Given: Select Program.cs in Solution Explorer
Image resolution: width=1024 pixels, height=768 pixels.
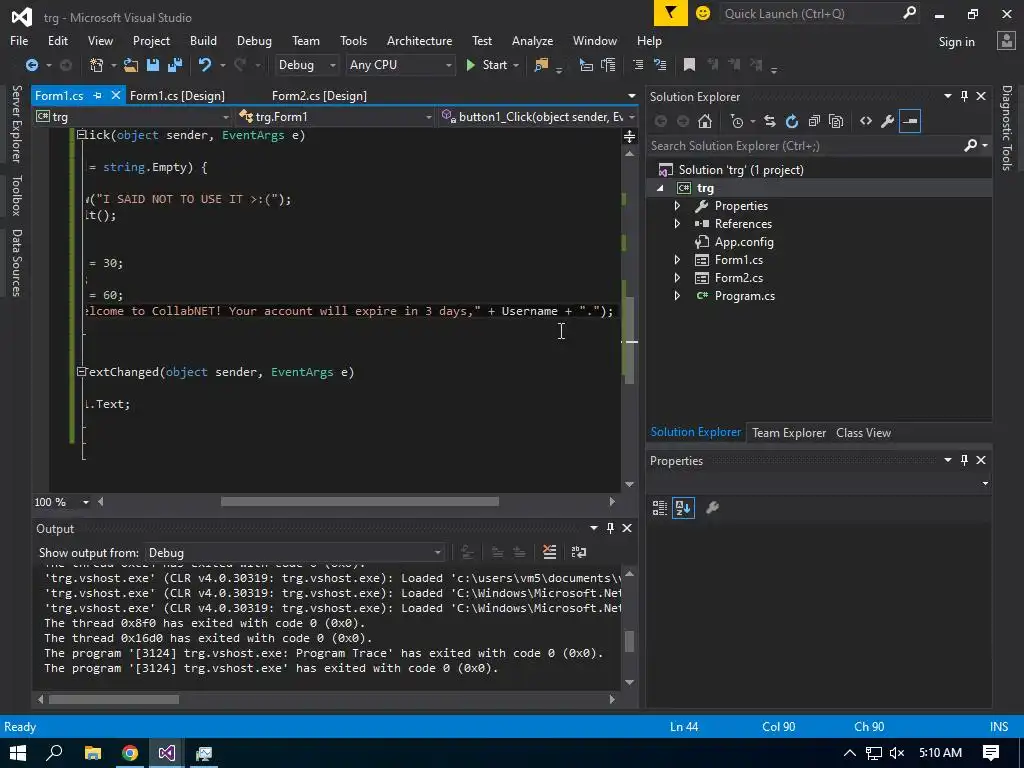Looking at the screenshot, I should coord(744,296).
